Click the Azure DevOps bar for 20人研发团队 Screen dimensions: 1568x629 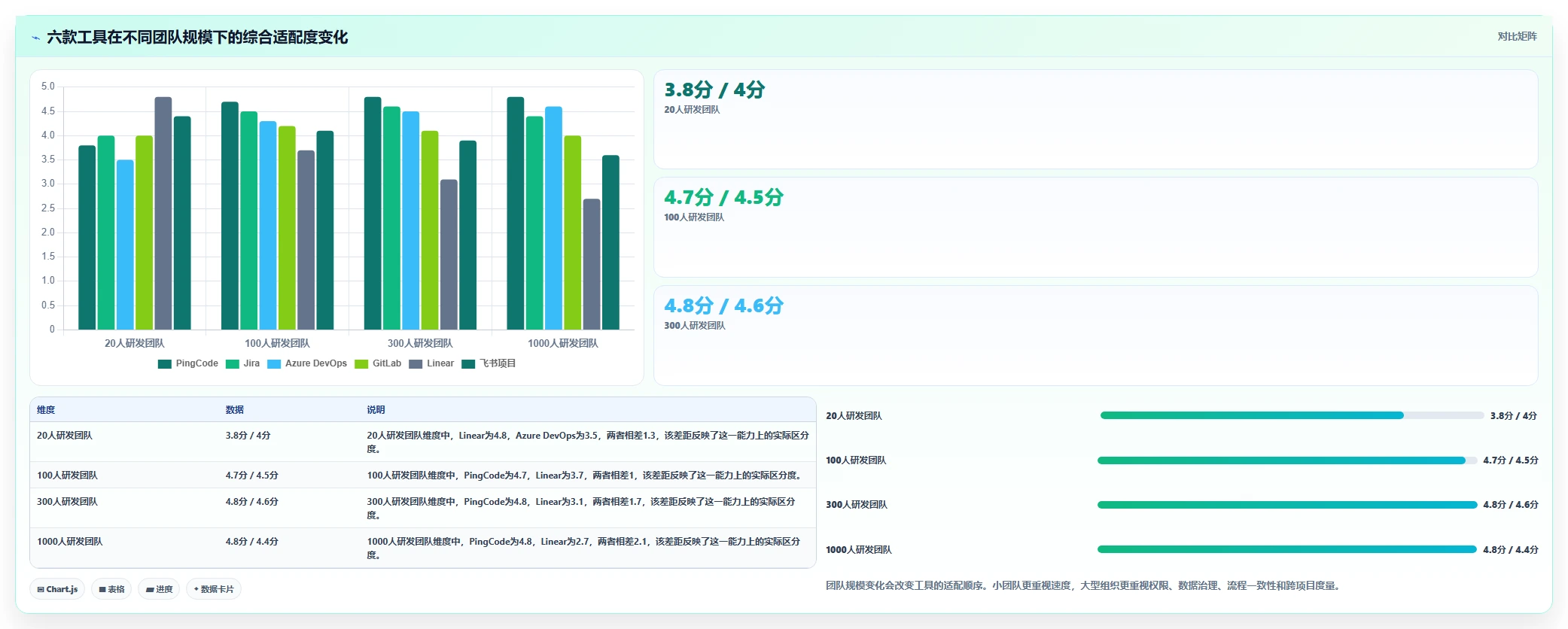click(x=125, y=245)
